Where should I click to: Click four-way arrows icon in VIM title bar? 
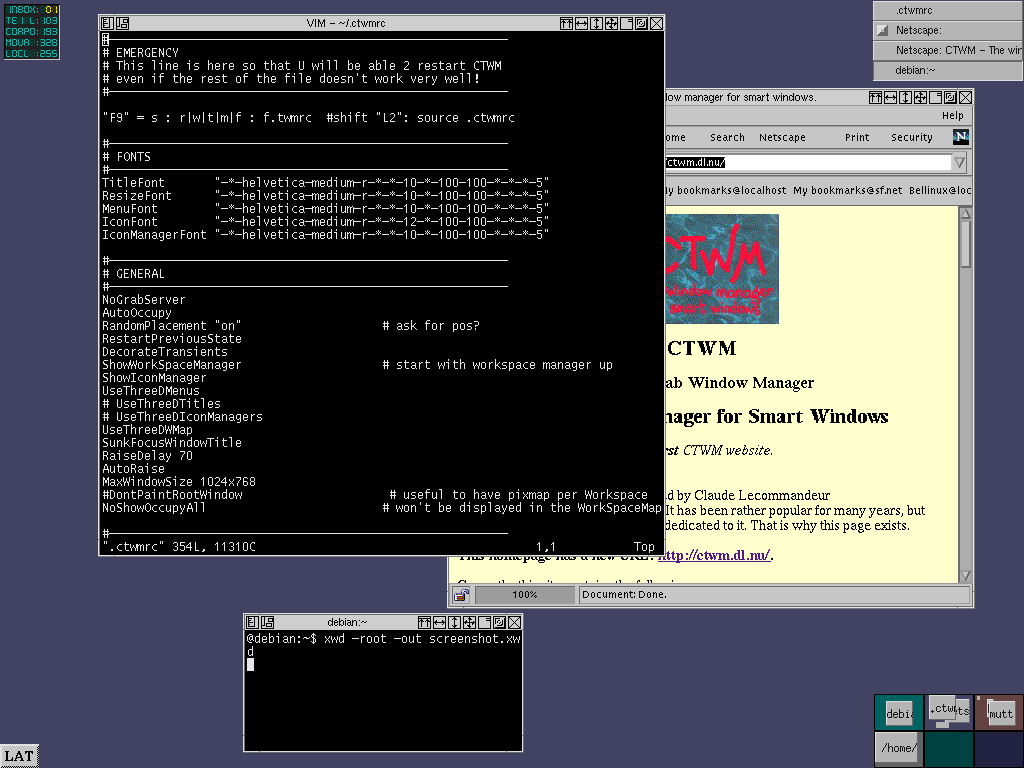(x=611, y=24)
